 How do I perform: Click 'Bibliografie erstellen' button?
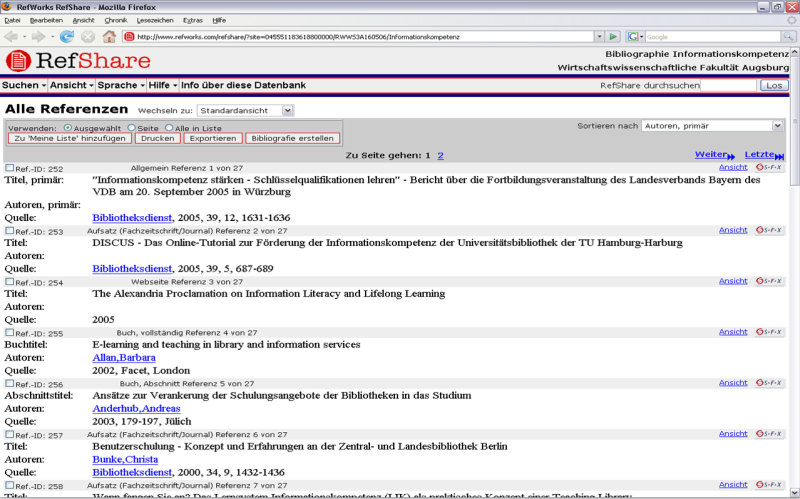pos(292,138)
